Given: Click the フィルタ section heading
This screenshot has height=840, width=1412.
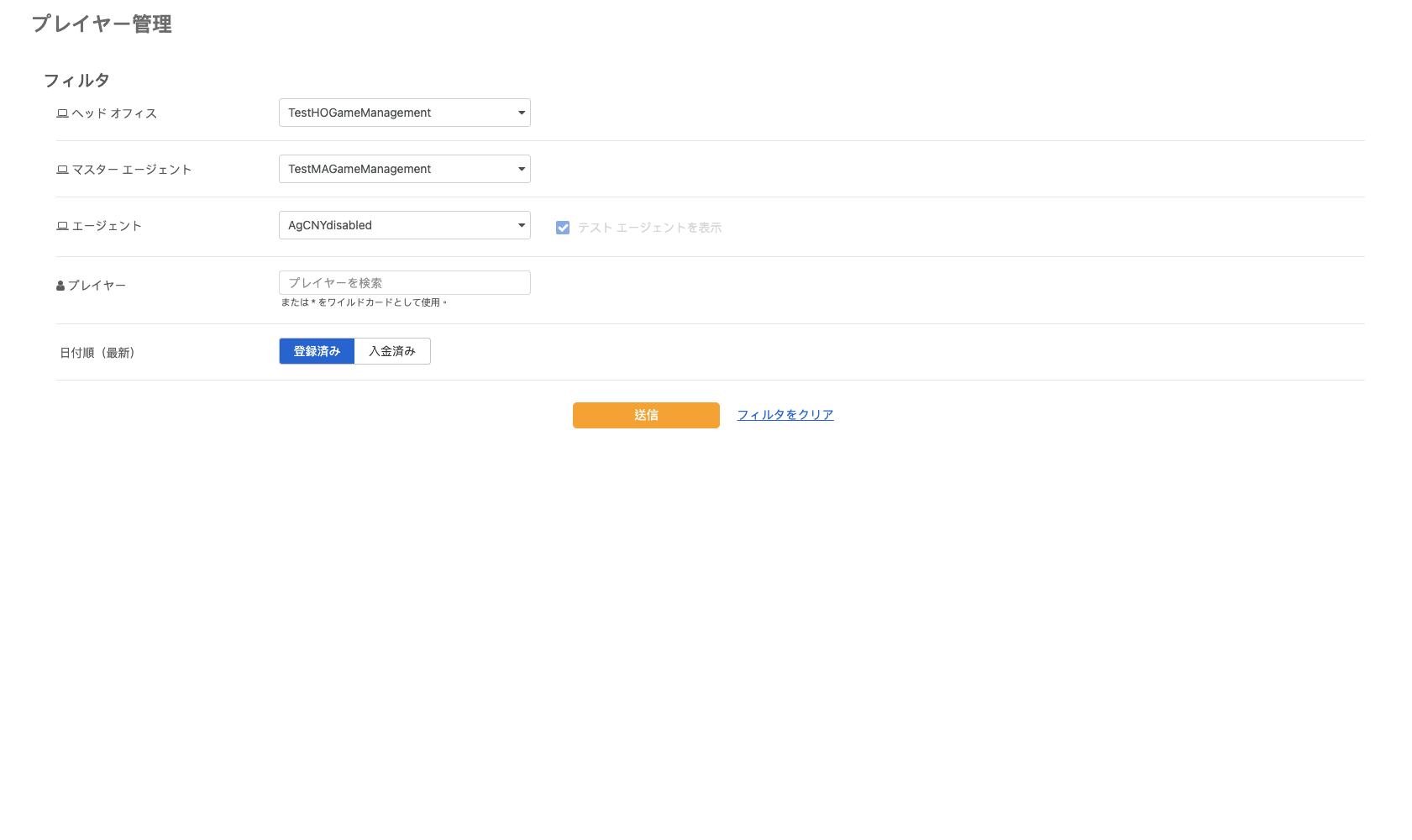Looking at the screenshot, I should coord(76,81).
